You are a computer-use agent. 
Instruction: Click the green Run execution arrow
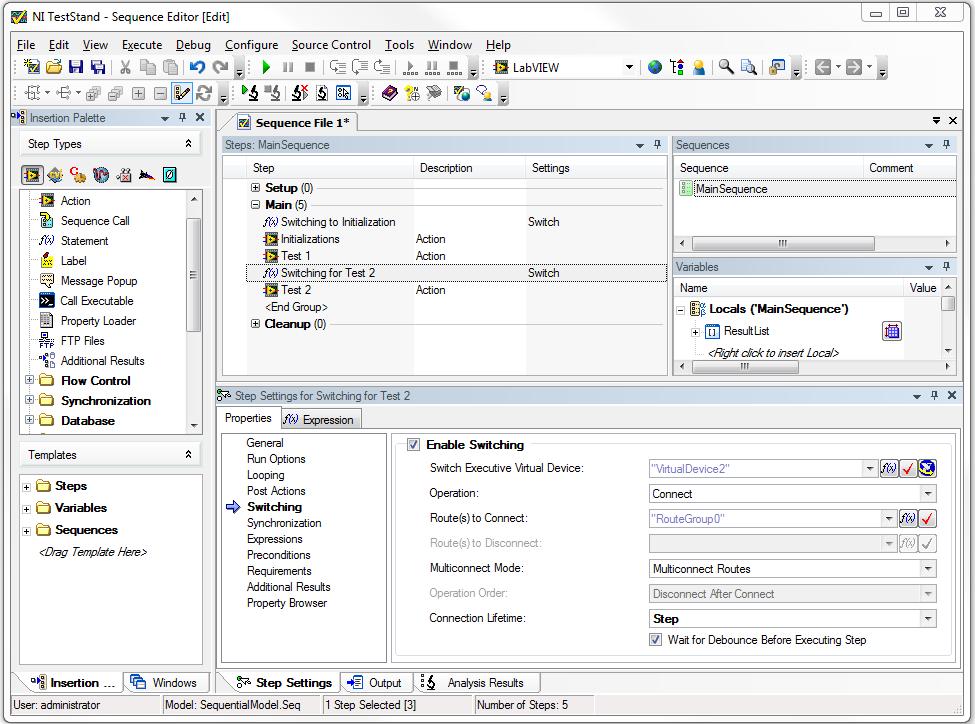point(266,67)
